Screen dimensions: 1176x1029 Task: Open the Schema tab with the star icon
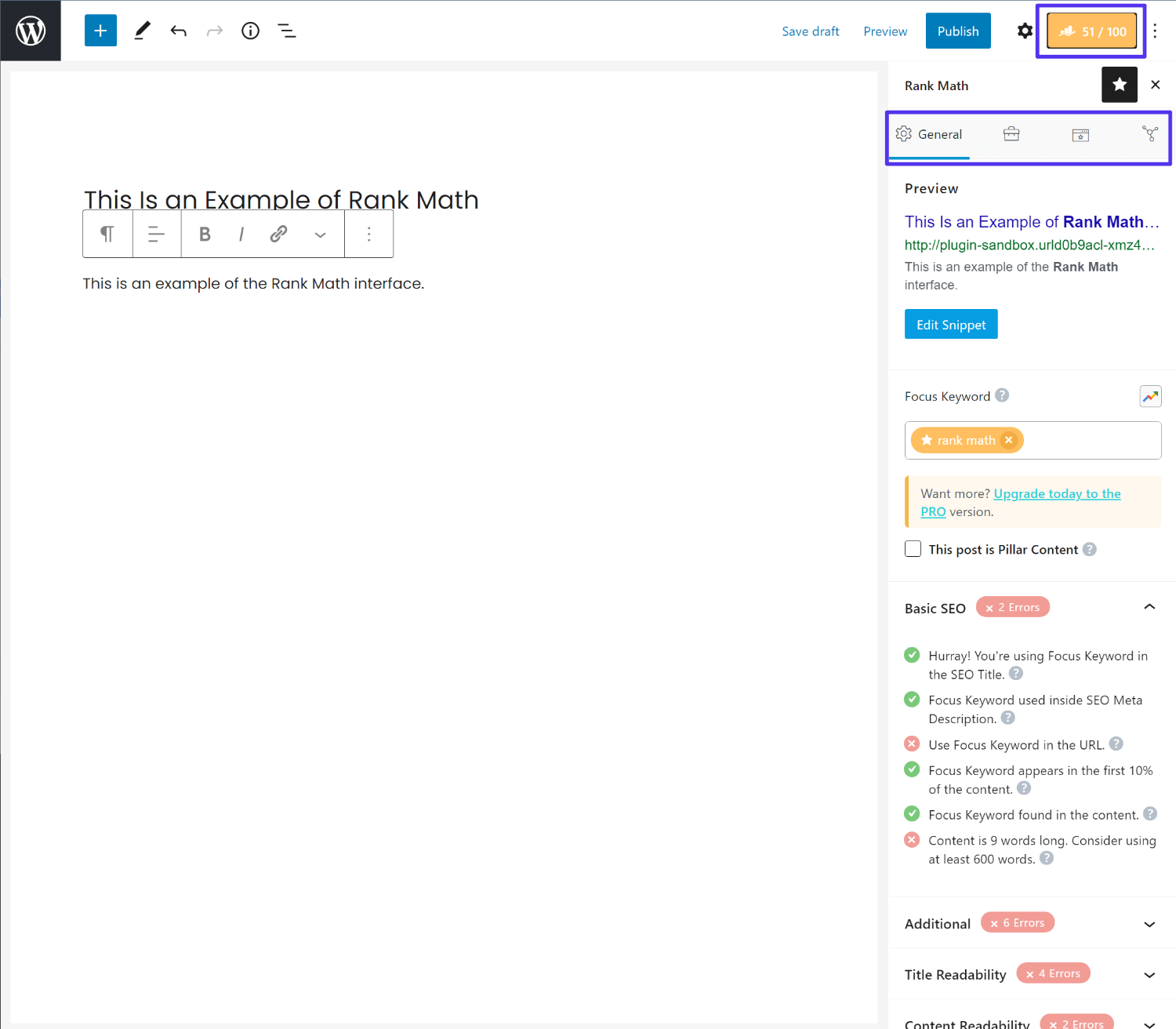point(1080,134)
